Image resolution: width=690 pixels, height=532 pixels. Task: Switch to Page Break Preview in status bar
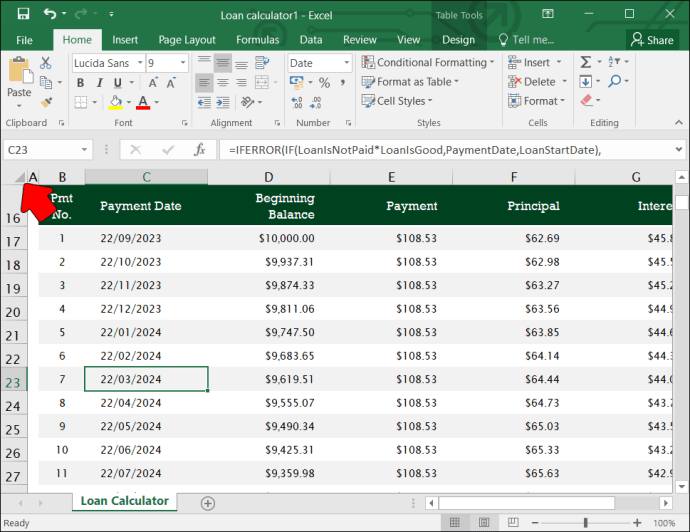pyautogui.click(x=513, y=522)
